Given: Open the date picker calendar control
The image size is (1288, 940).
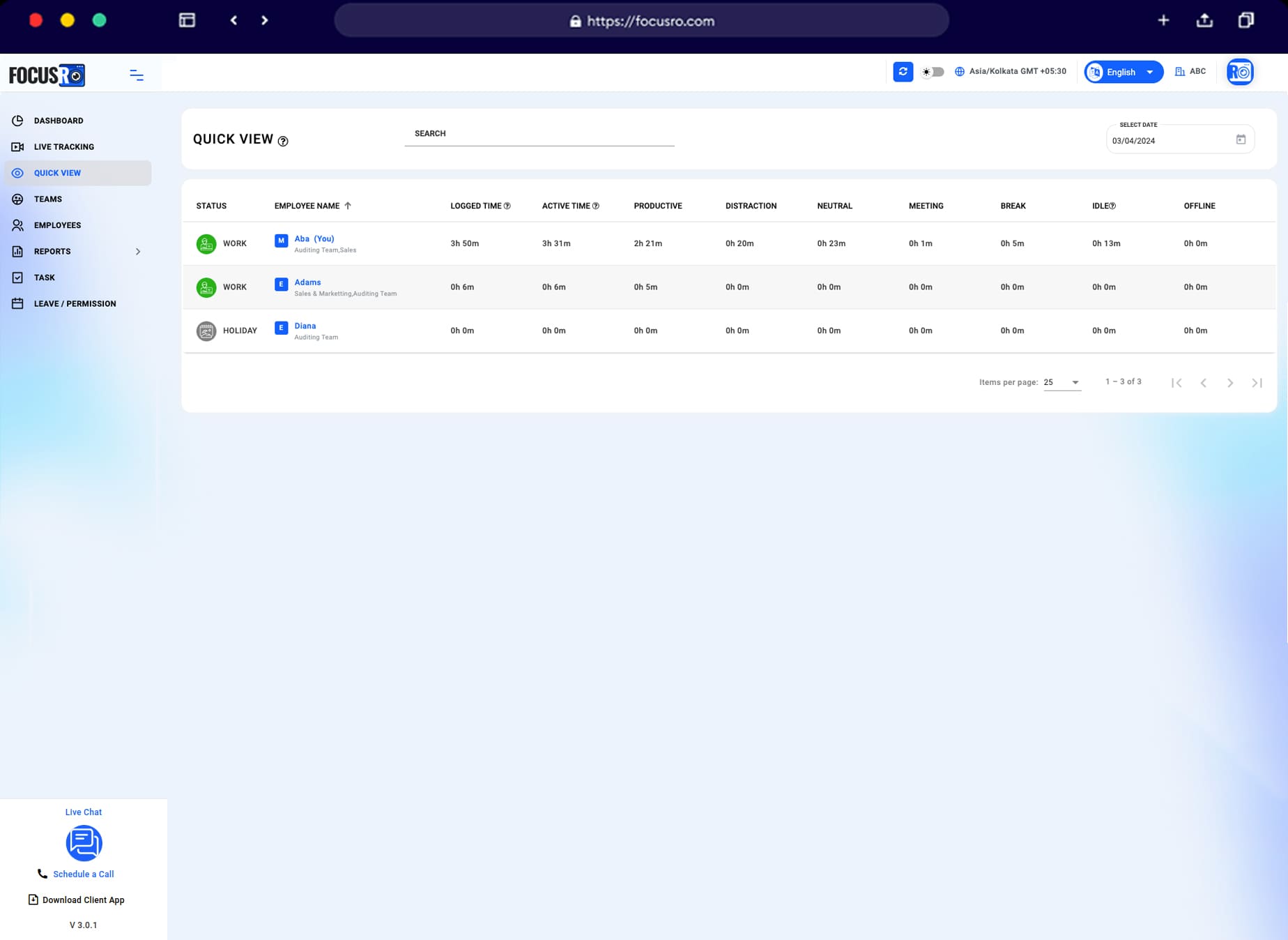Looking at the screenshot, I should pyautogui.click(x=1241, y=139).
